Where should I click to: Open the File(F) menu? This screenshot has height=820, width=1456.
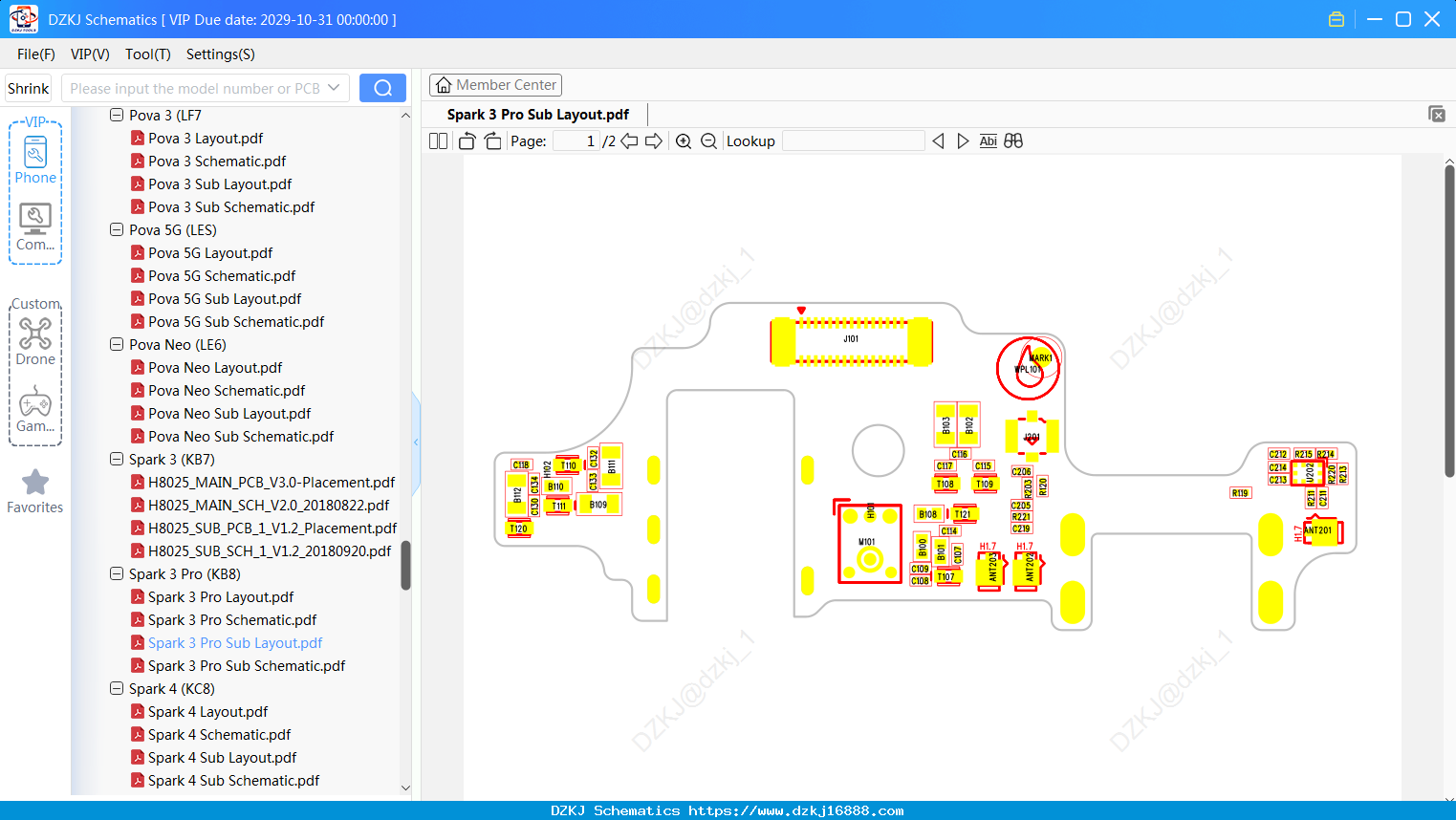point(36,54)
